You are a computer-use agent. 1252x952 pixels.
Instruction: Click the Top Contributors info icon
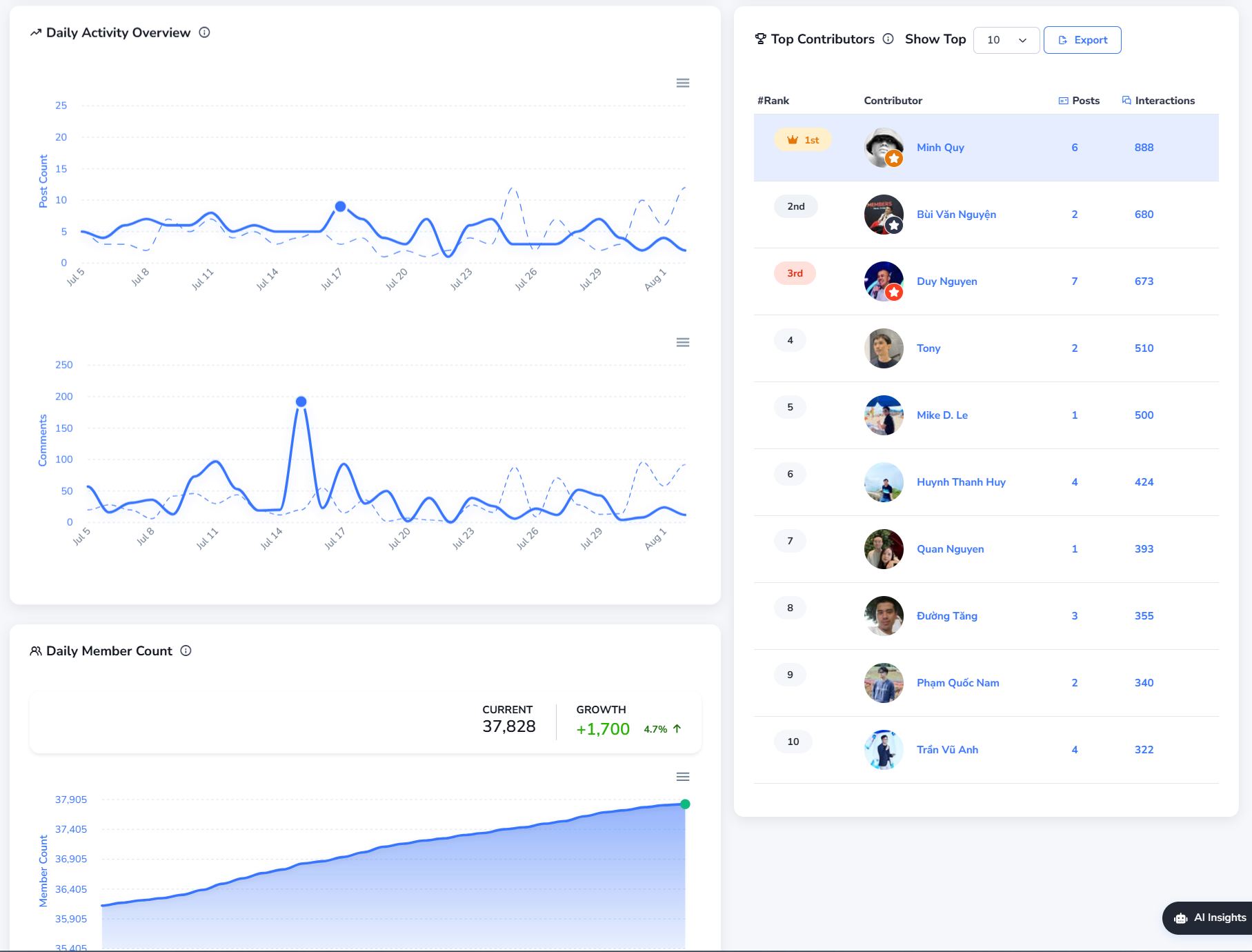(888, 39)
